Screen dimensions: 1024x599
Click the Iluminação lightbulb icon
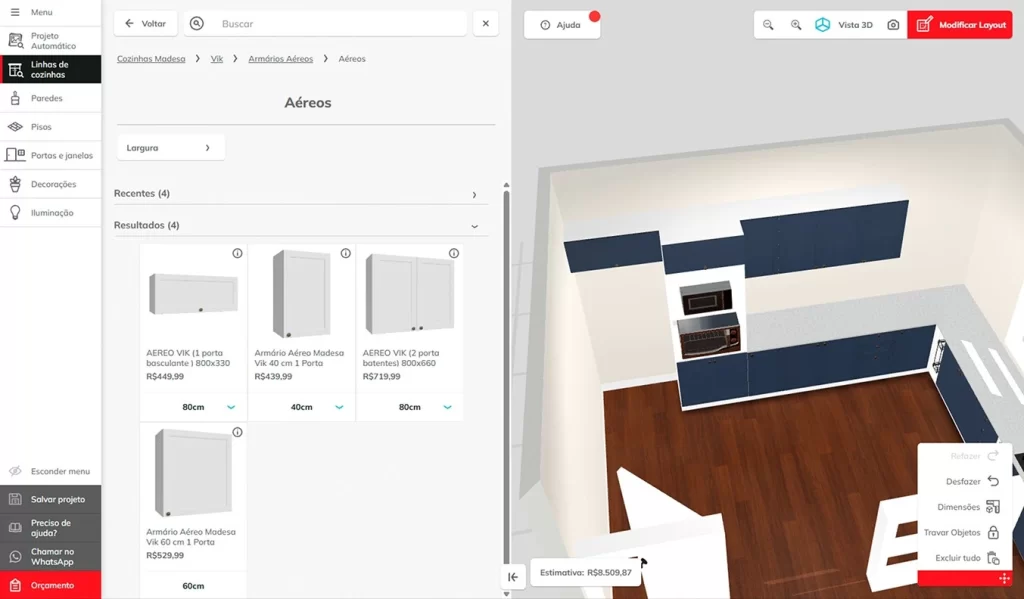(x=15, y=213)
